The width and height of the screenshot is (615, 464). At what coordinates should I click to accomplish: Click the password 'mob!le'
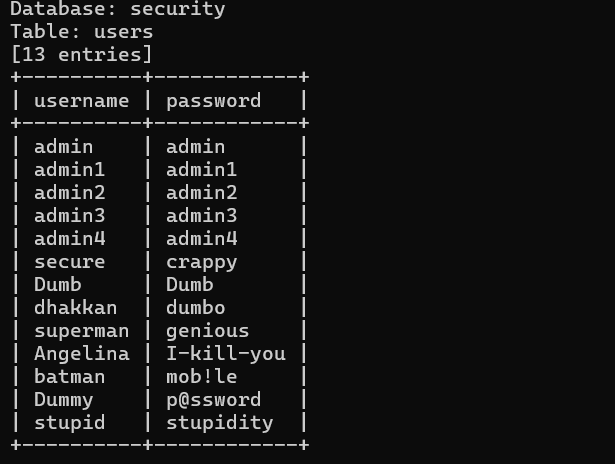[202, 377]
